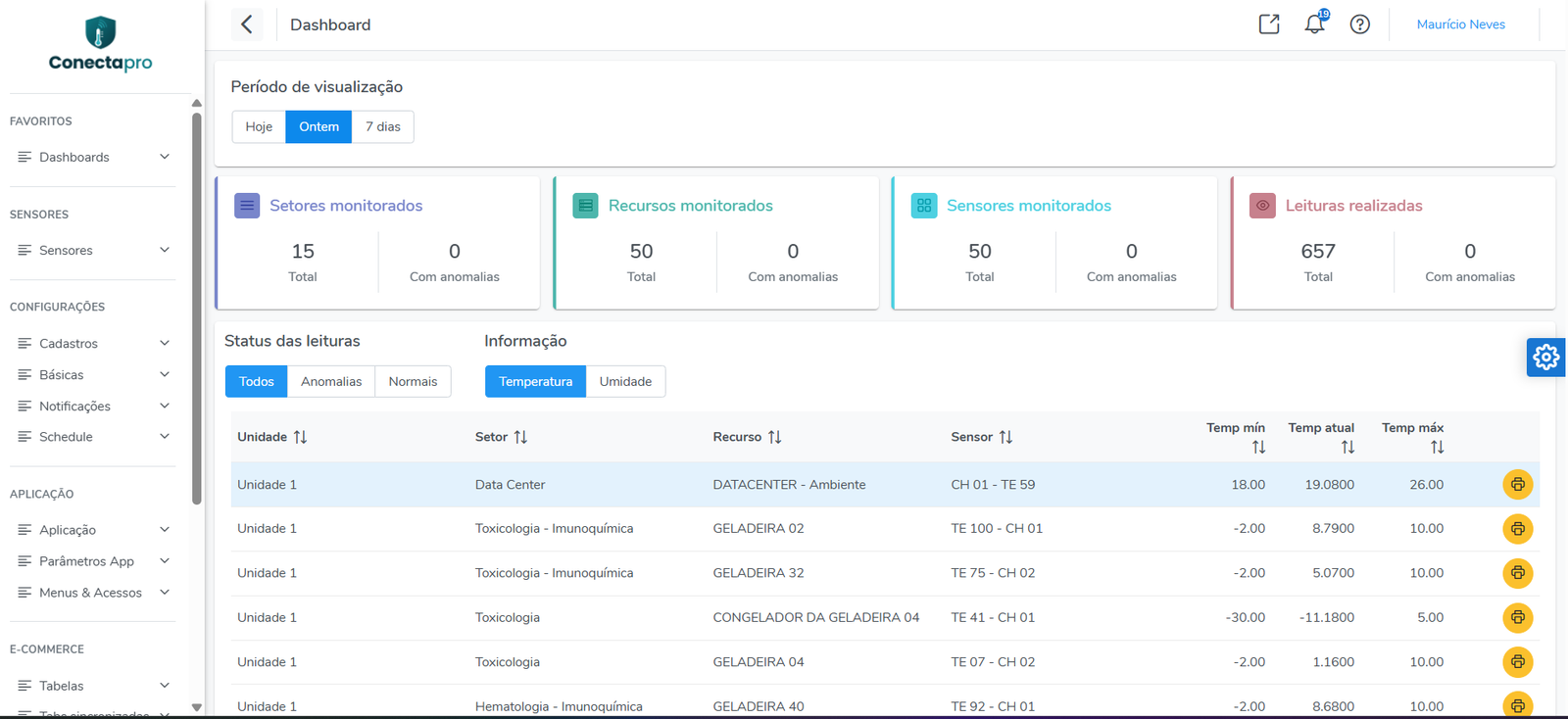
Task: Expand the Menus & Acessos chevron
Action: point(165,592)
